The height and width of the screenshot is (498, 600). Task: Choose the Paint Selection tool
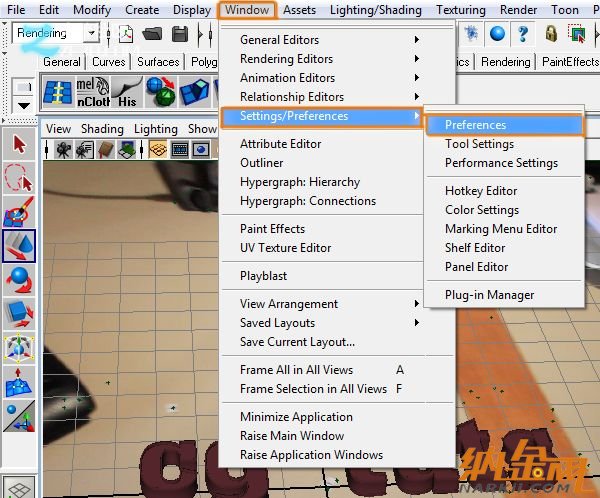coord(19,212)
